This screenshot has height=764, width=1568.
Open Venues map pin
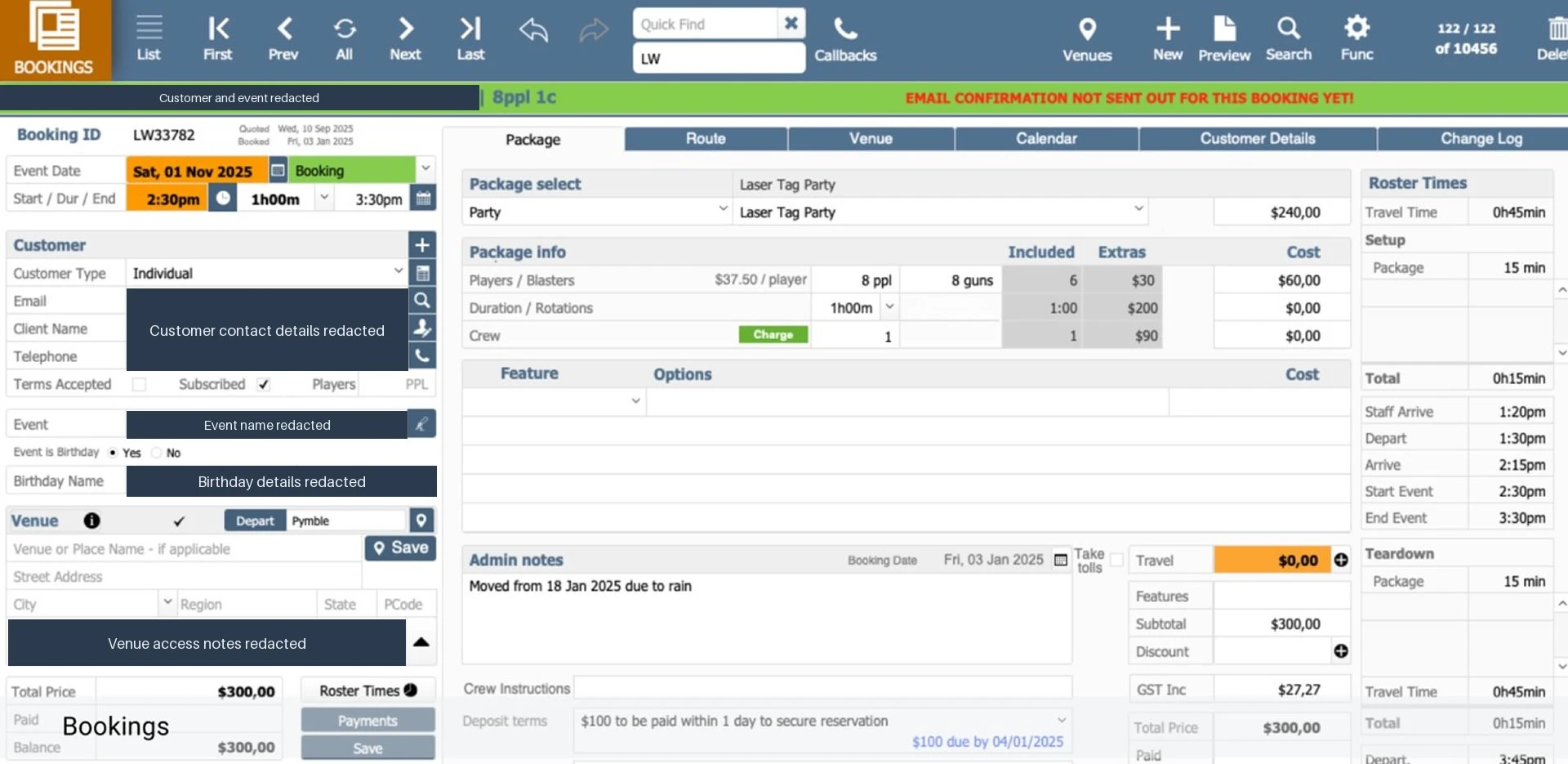pos(1087,39)
